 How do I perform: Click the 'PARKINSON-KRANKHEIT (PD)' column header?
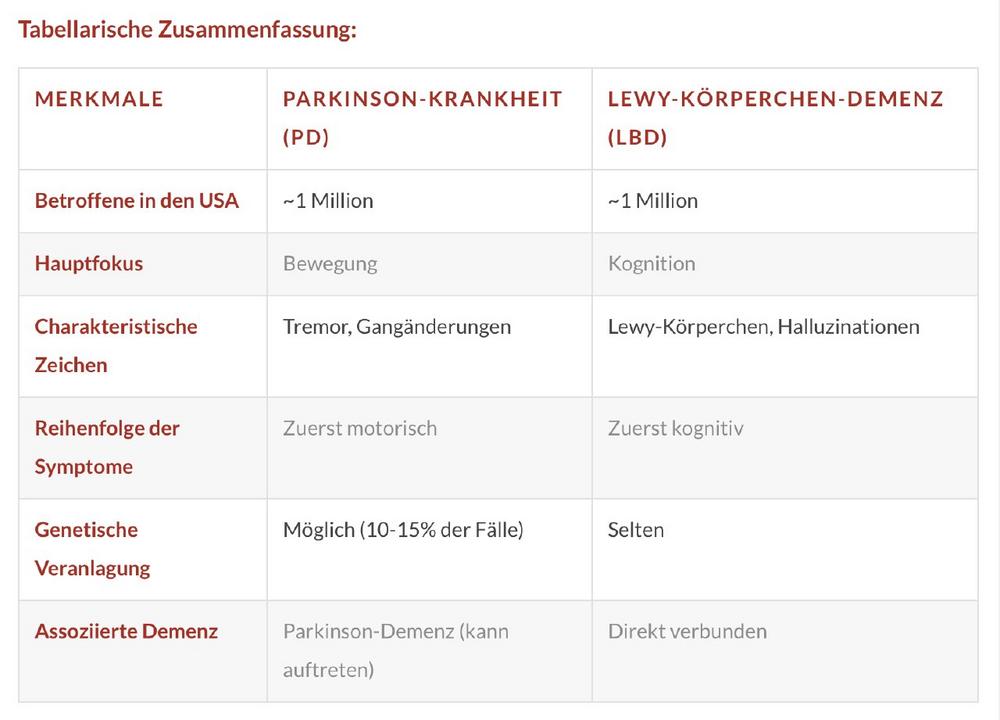[x=422, y=118]
